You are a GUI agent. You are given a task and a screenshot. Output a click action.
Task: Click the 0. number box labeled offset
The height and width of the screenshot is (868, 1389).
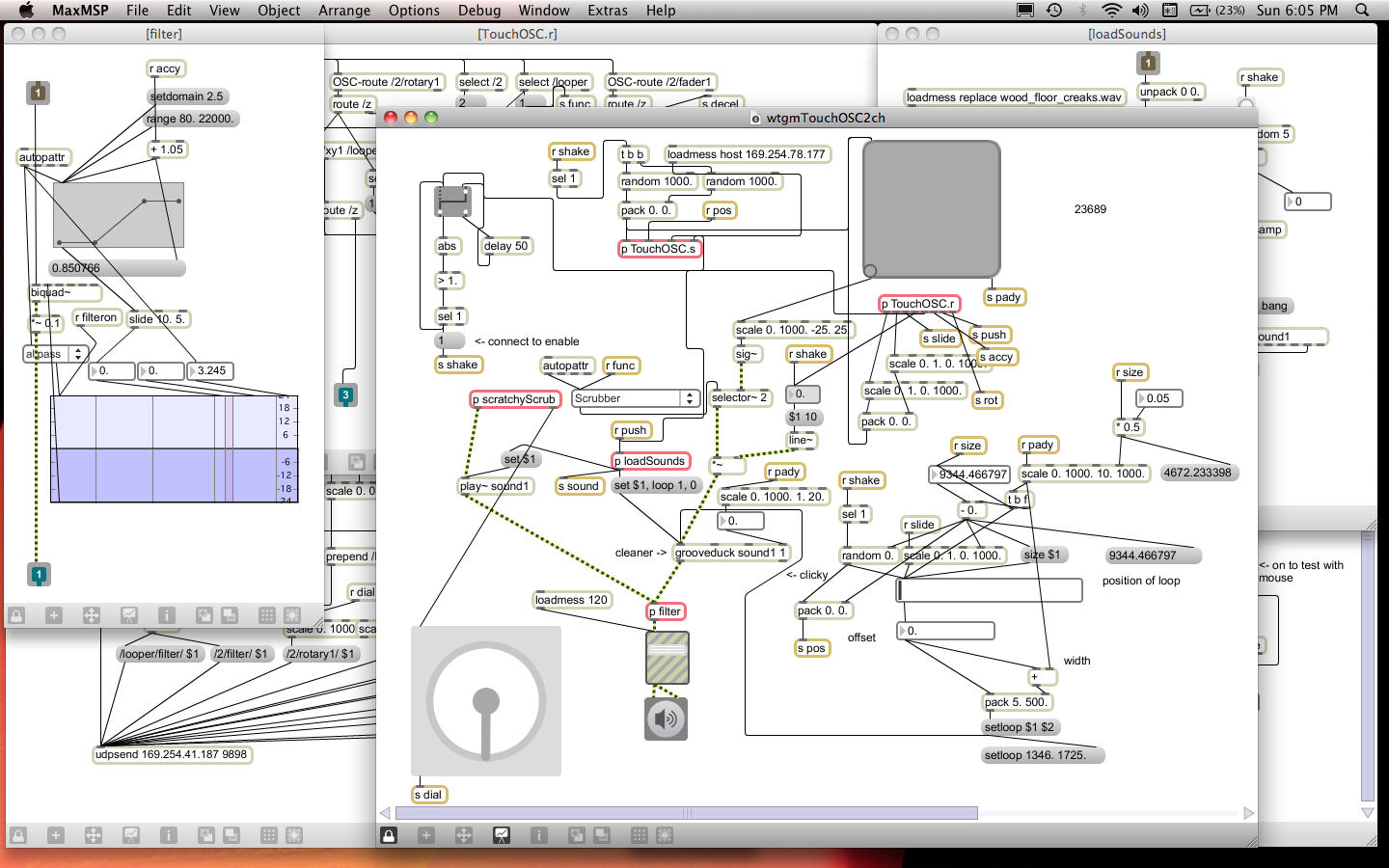(945, 631)
